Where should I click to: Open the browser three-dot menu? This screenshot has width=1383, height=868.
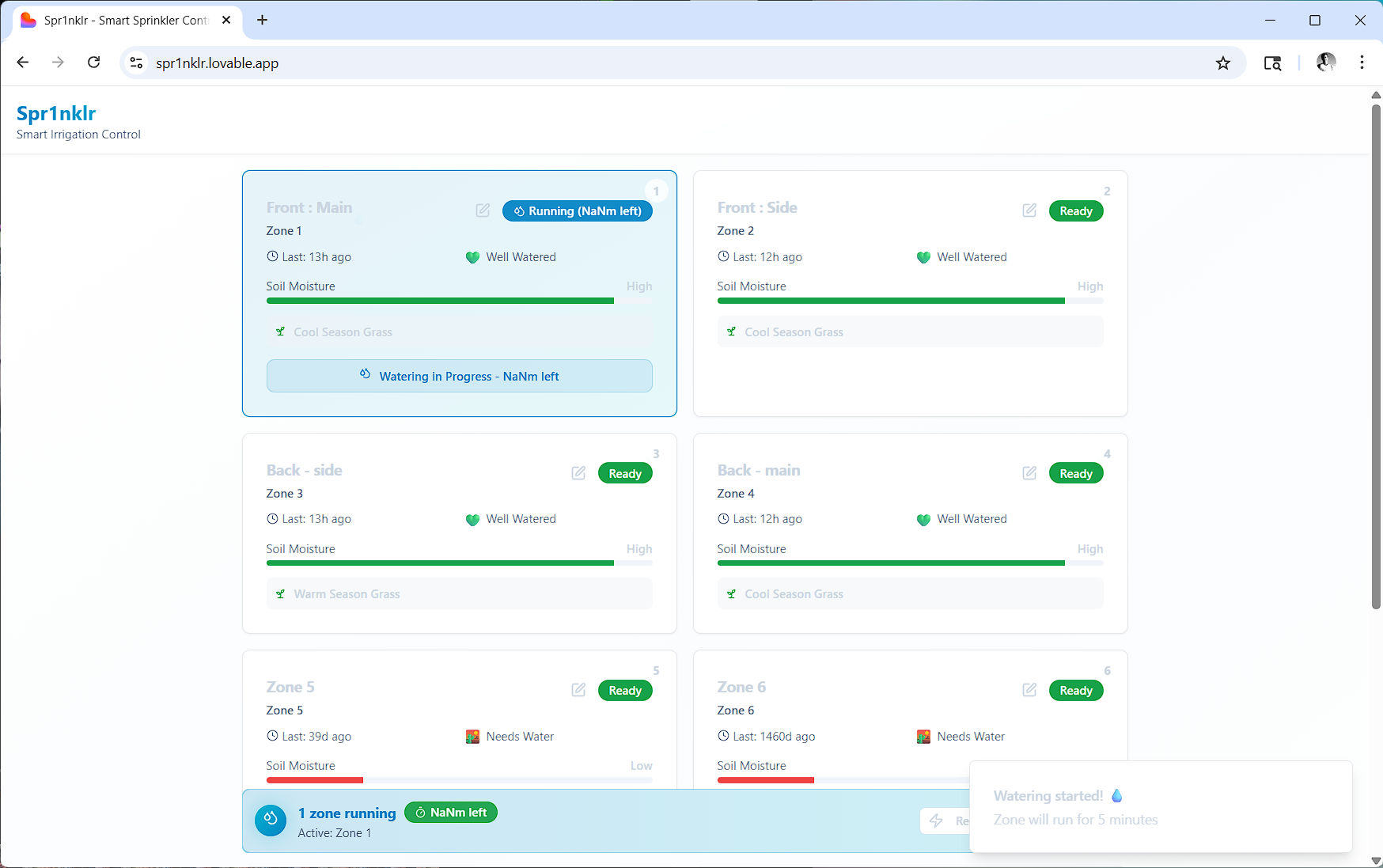[1362, 63]
